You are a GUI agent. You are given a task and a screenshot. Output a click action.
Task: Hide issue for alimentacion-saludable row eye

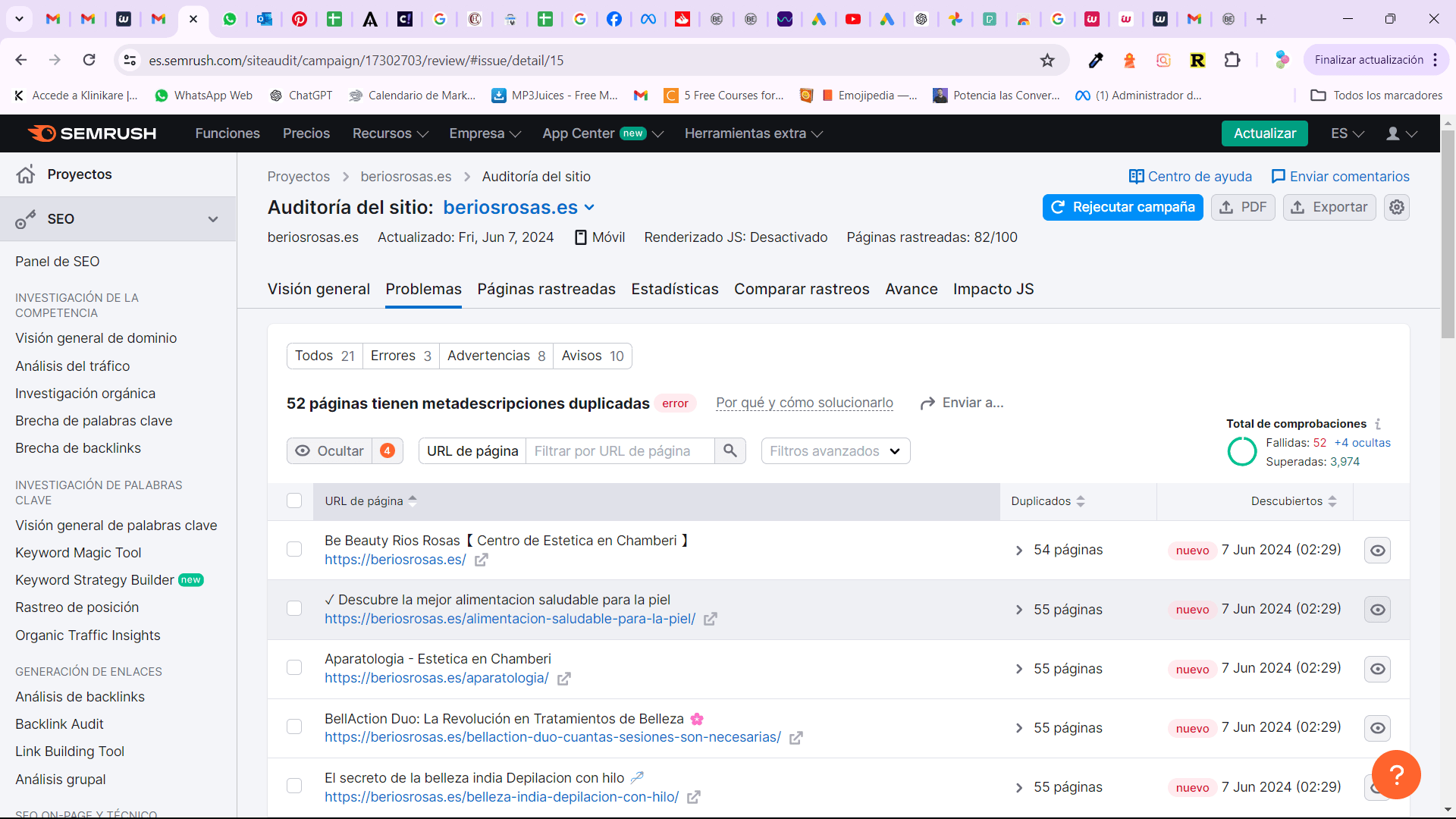[x=1377, y=610]
